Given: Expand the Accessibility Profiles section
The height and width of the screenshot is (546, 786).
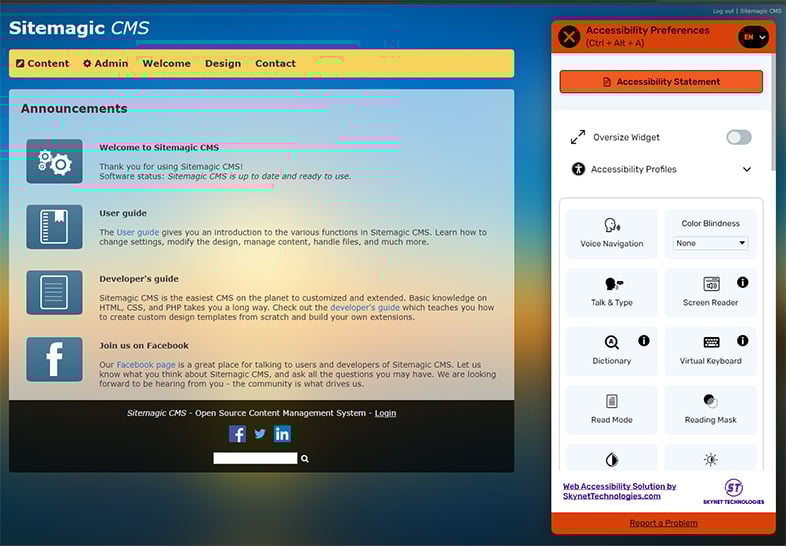Looking at the screenshot, I should tap(661, 169).
